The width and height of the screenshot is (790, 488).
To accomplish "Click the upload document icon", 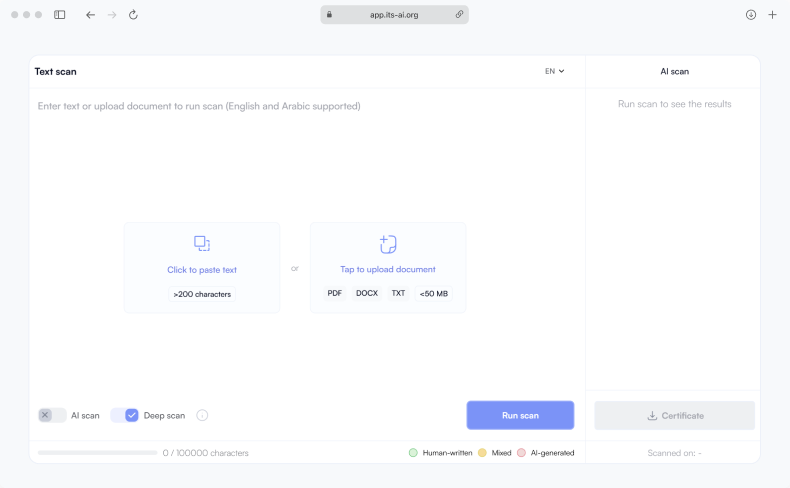I will point(388,244).
